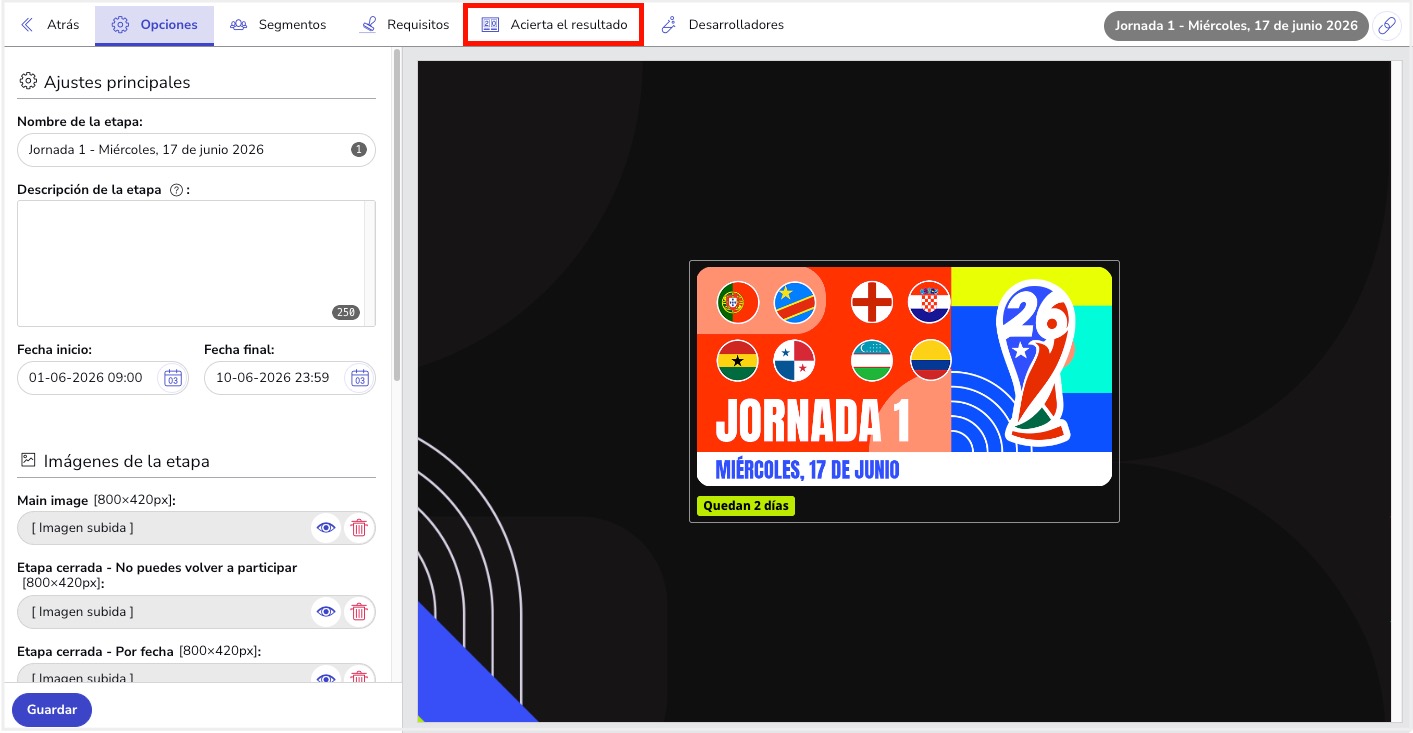Image resolution: width=1413 pixels, height=733 pixels.
Task: Click the left panel vertical scrollbar
Action: coord(397,215)
